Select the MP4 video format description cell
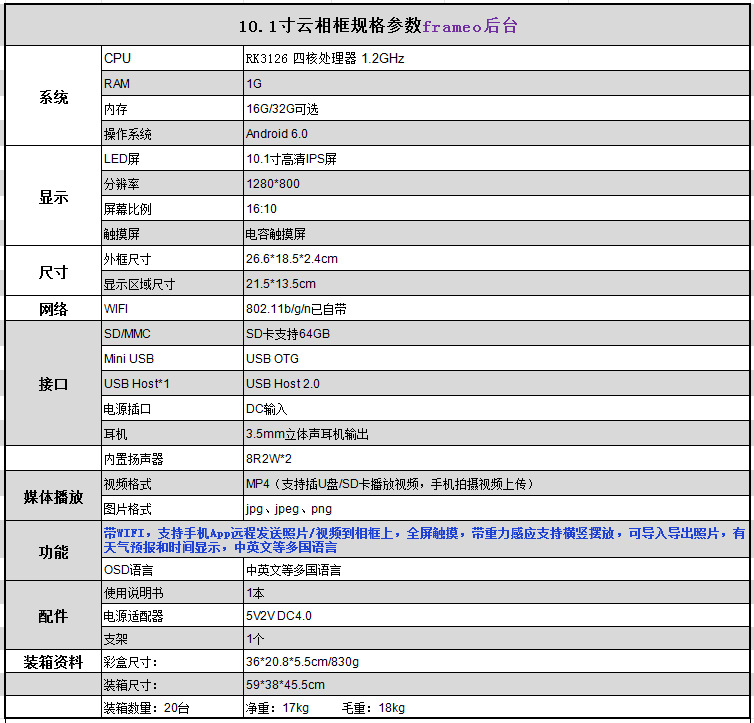Viewport: 754px width, 723px height. 496,483
